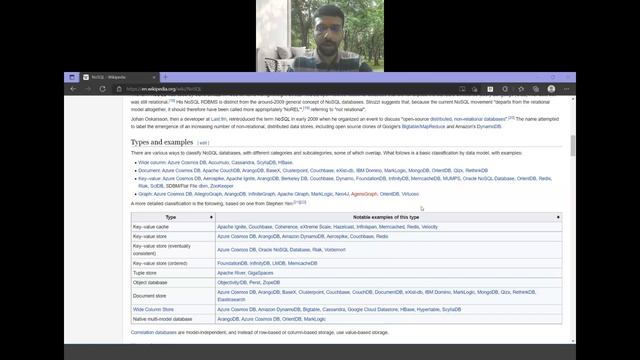Open a new browser tab
Screen dimensions: 640x360
[x=165, y=77]
